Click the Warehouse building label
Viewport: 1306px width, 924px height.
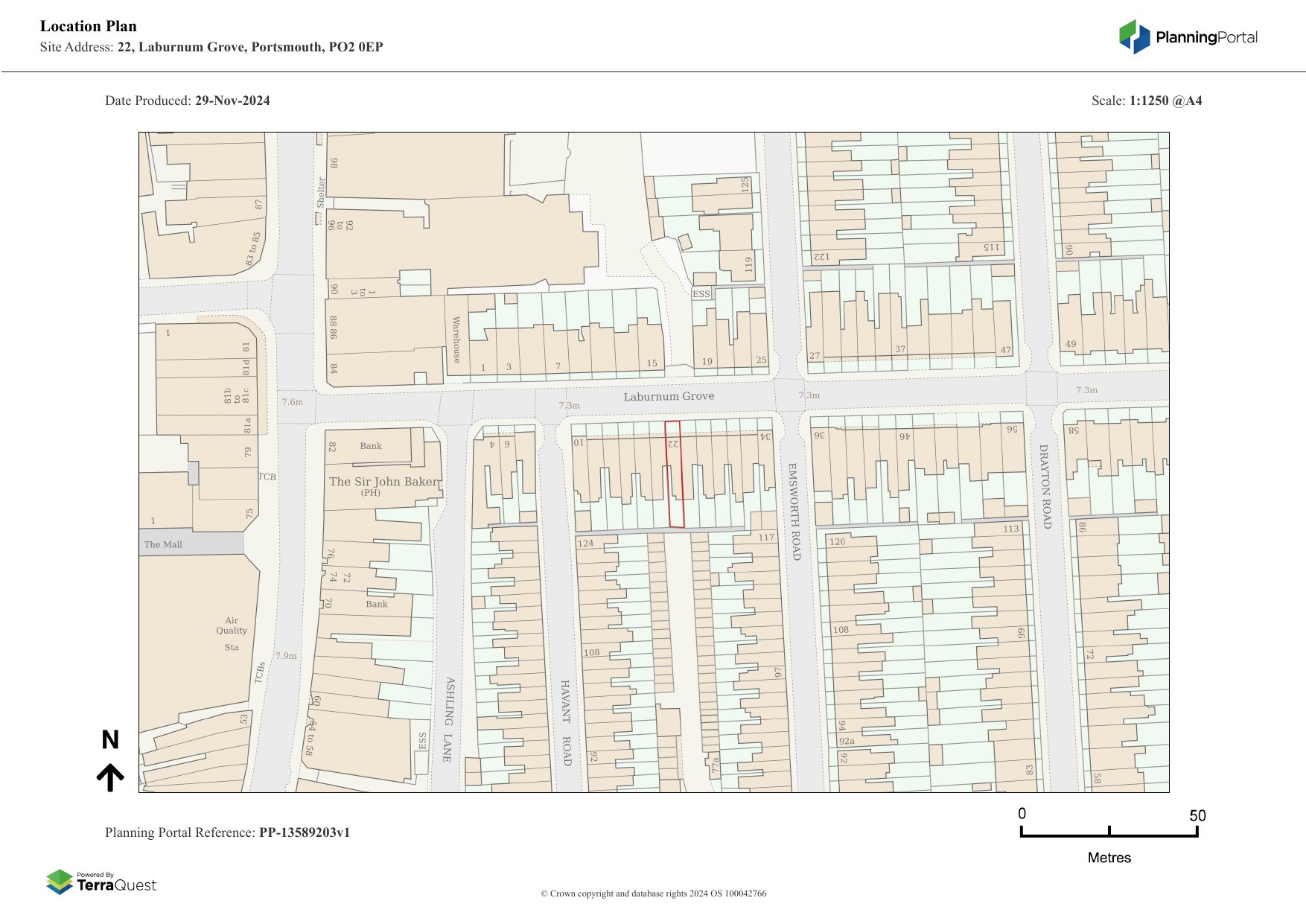(x=456, y=340)
